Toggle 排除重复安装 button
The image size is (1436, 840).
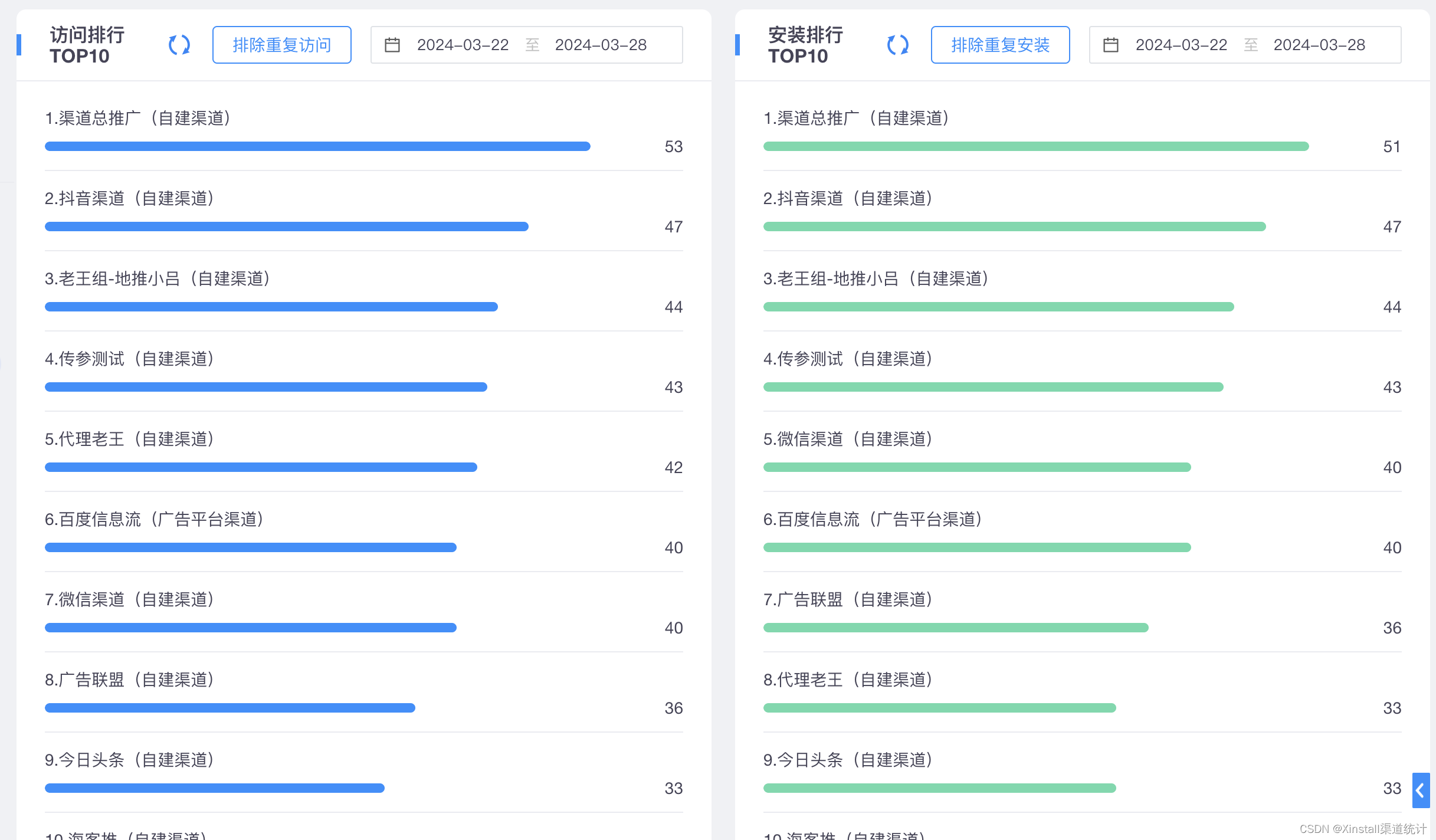(x=1001, y=45)
